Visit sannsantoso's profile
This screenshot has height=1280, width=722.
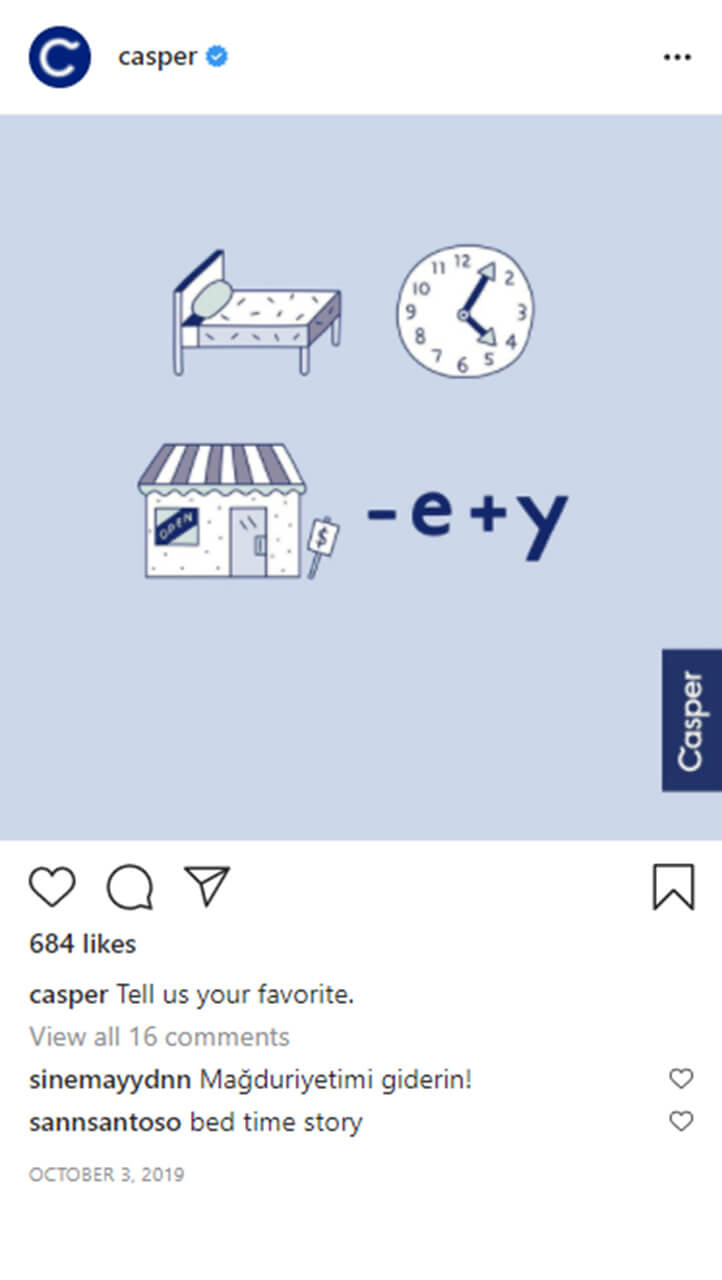click(x=106, y=1123)
